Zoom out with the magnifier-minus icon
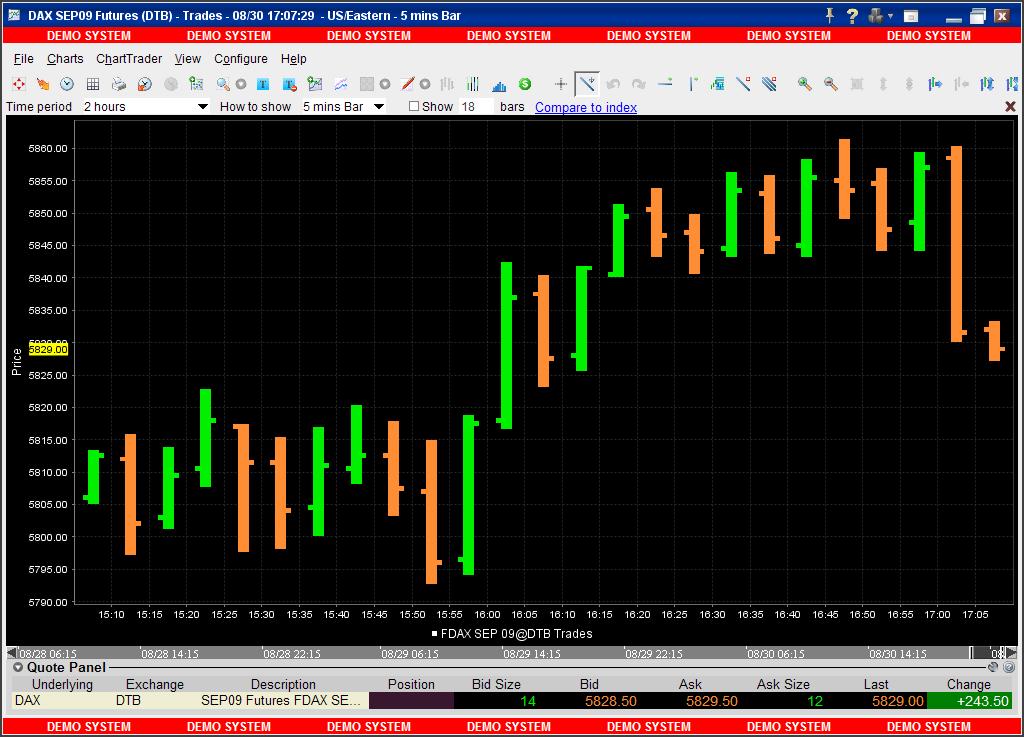 click(828, 82)
